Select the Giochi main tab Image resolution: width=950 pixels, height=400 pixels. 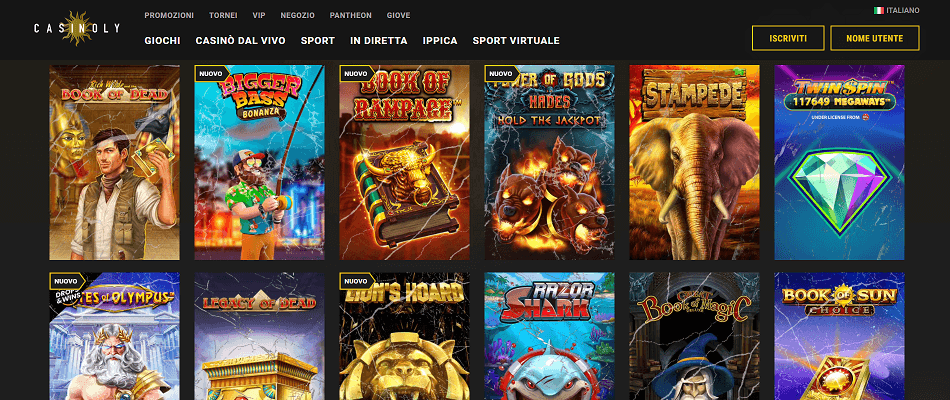click(x=162, y=41)
